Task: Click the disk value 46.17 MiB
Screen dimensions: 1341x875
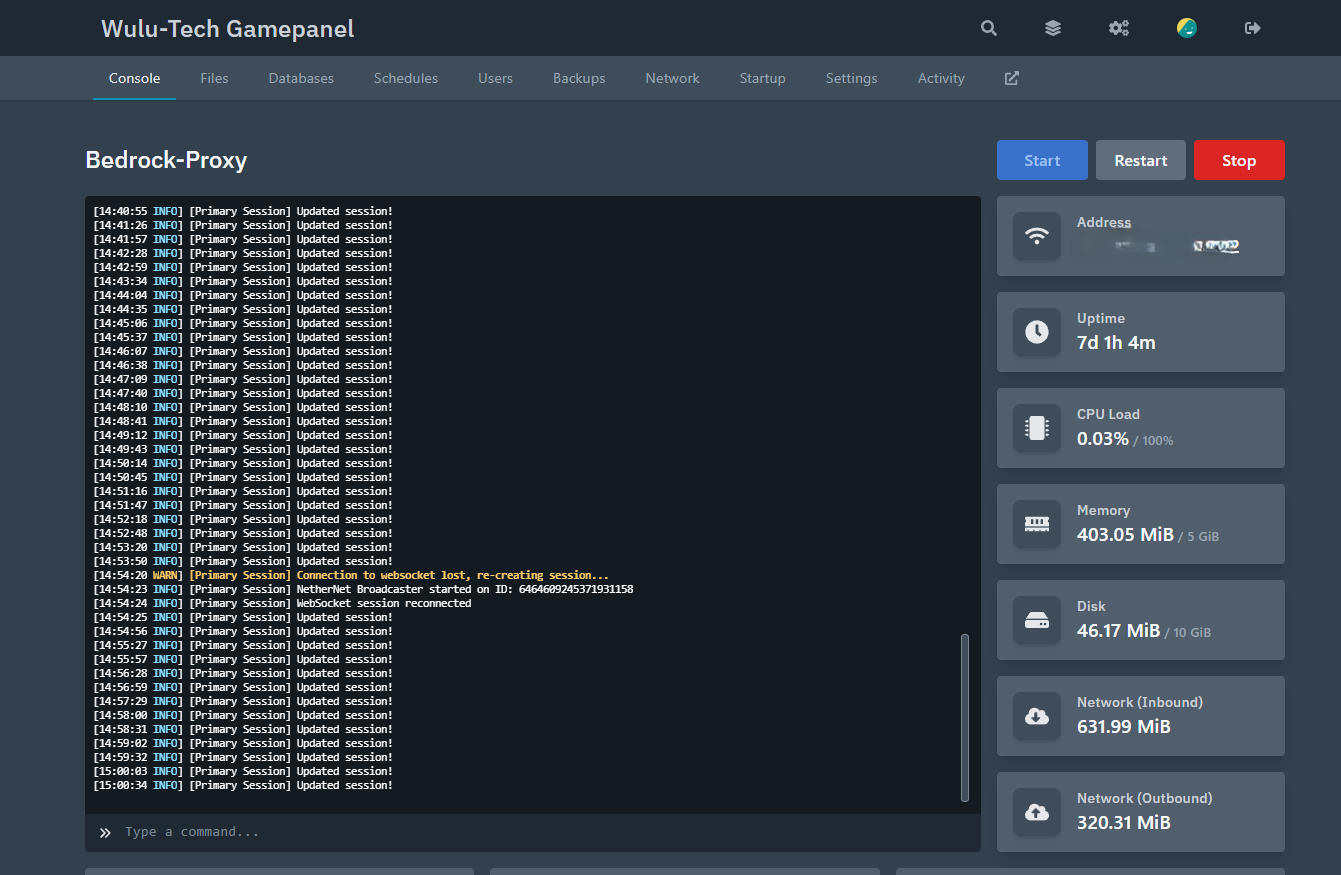Action: 1118,631
